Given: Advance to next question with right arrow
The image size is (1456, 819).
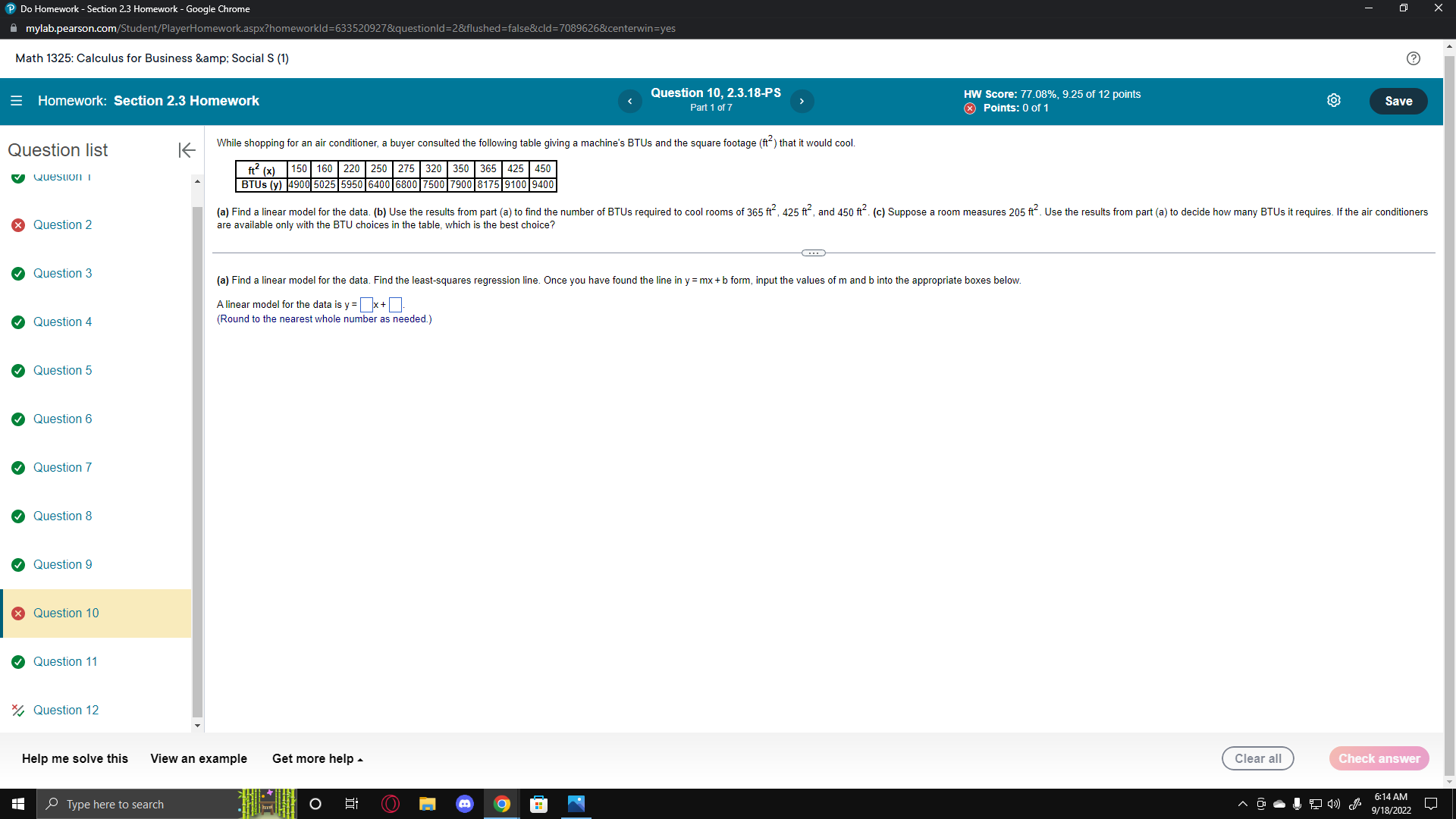Looking at the screenshot, I should (802, 101).
